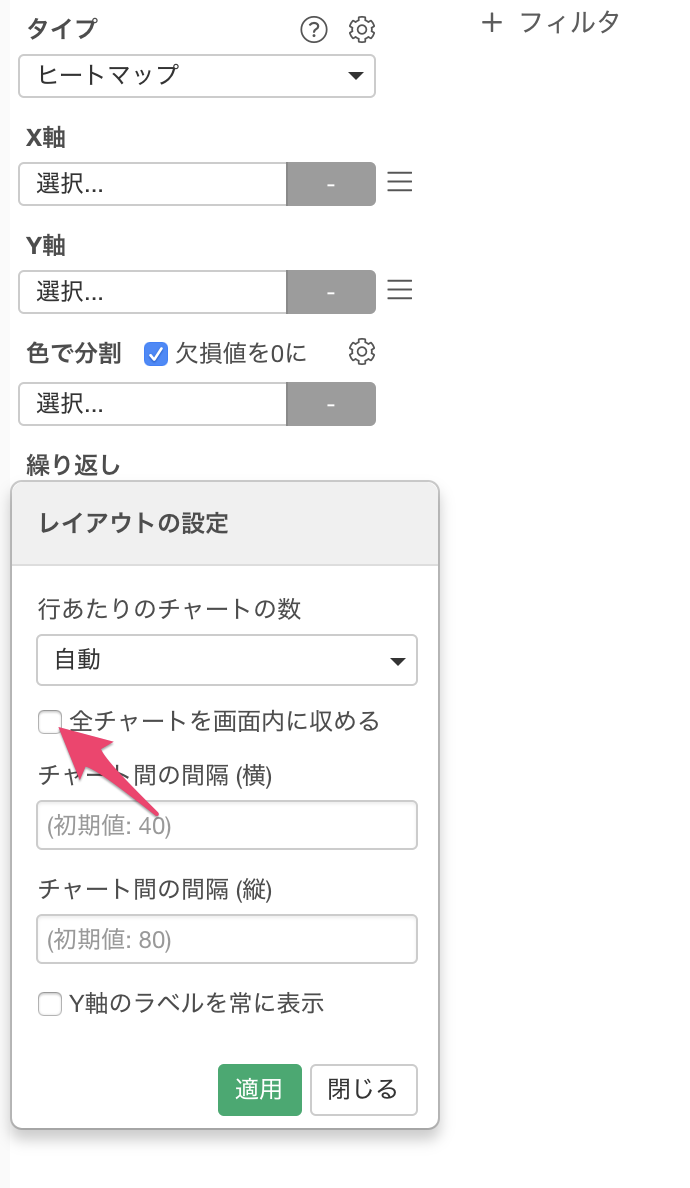Open chart type settings gear icon
690x1188 pixels.
(x=362, y=30)
